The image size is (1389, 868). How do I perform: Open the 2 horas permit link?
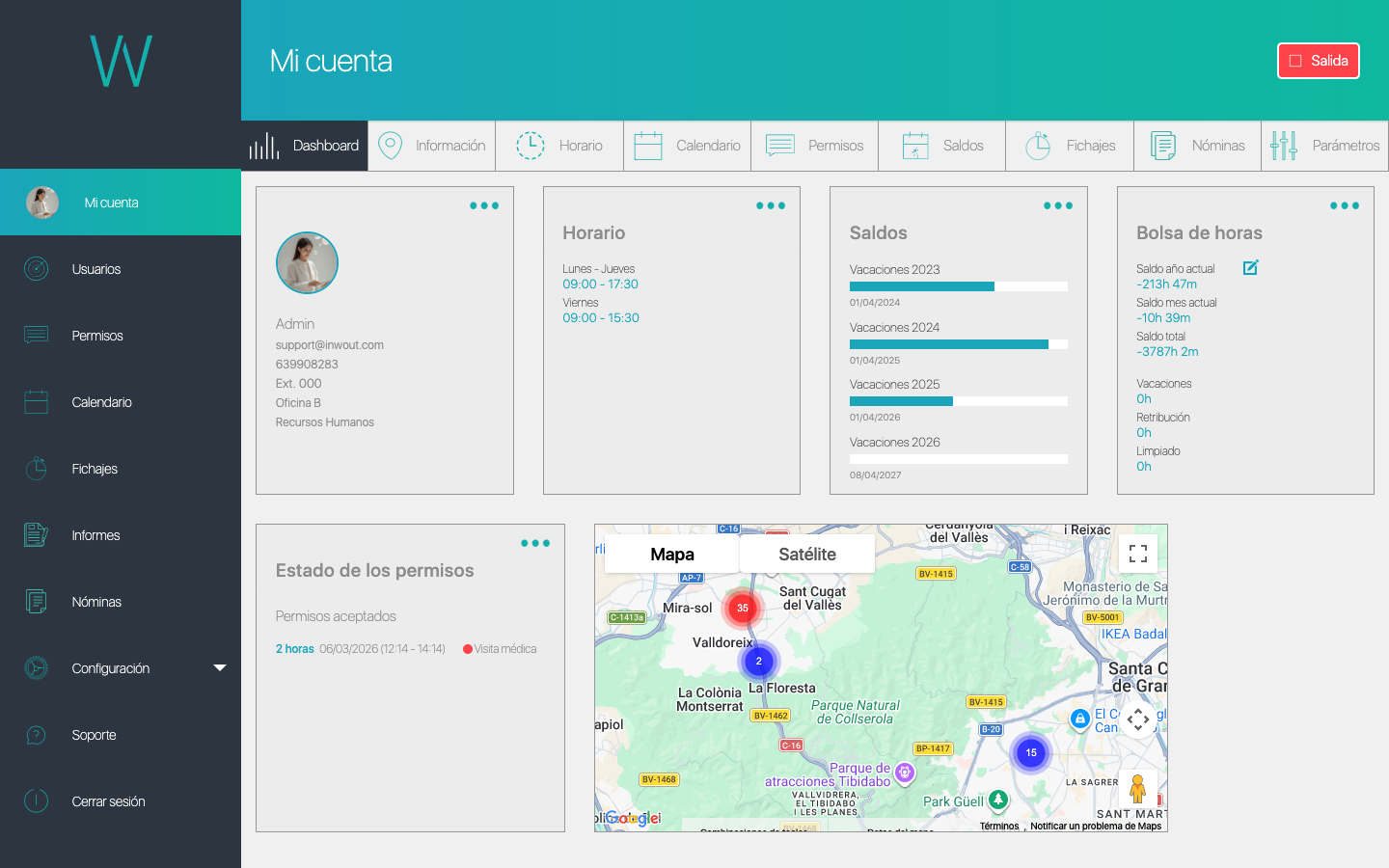coord(295,649)
